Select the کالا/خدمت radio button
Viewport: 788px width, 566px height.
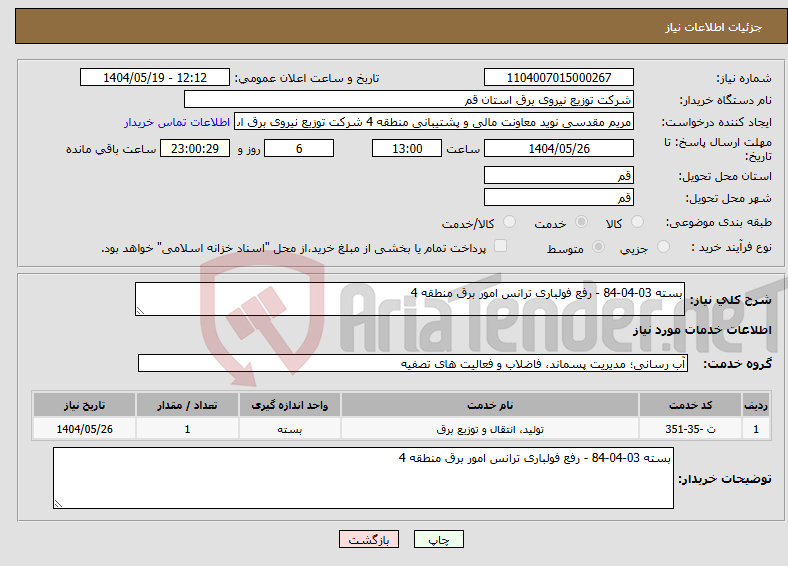click(510, 222)
